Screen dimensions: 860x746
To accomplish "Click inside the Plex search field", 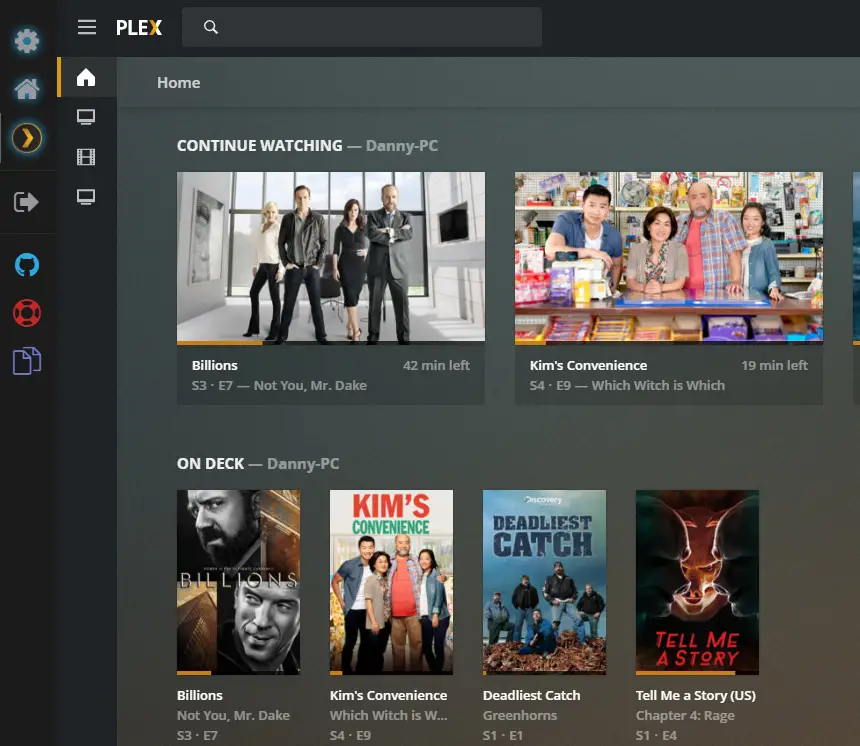I will pyautogui.click(x=361, y=27).
